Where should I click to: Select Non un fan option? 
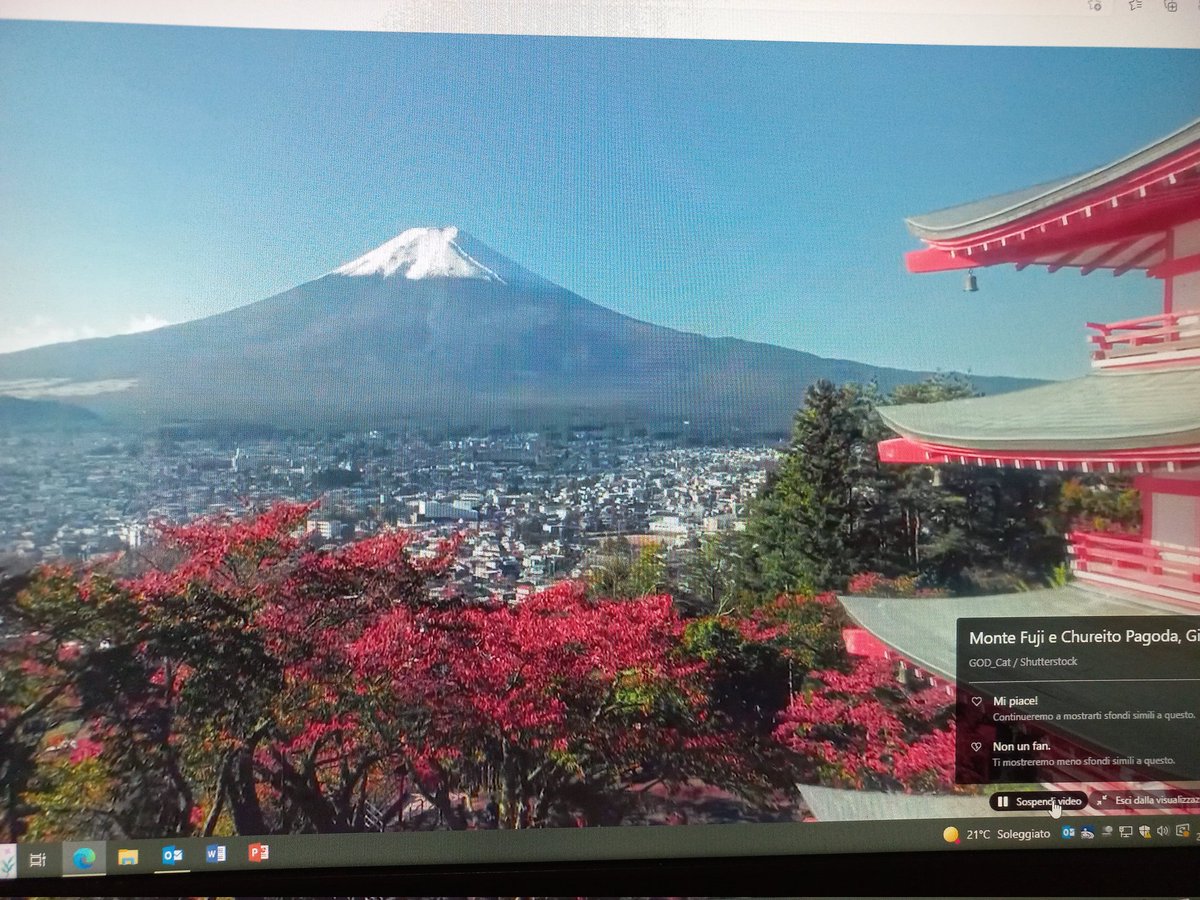[1021, 746]
